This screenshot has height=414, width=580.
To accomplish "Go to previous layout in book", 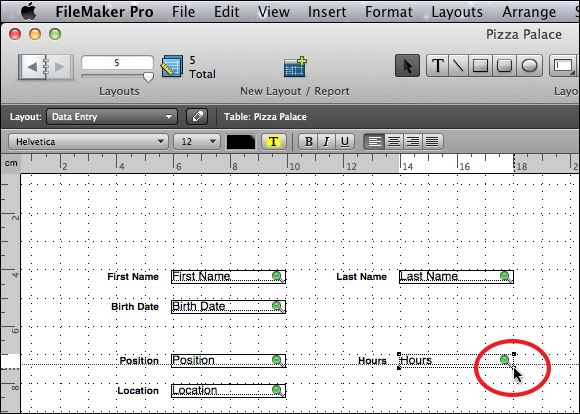I will click(32, 67).
